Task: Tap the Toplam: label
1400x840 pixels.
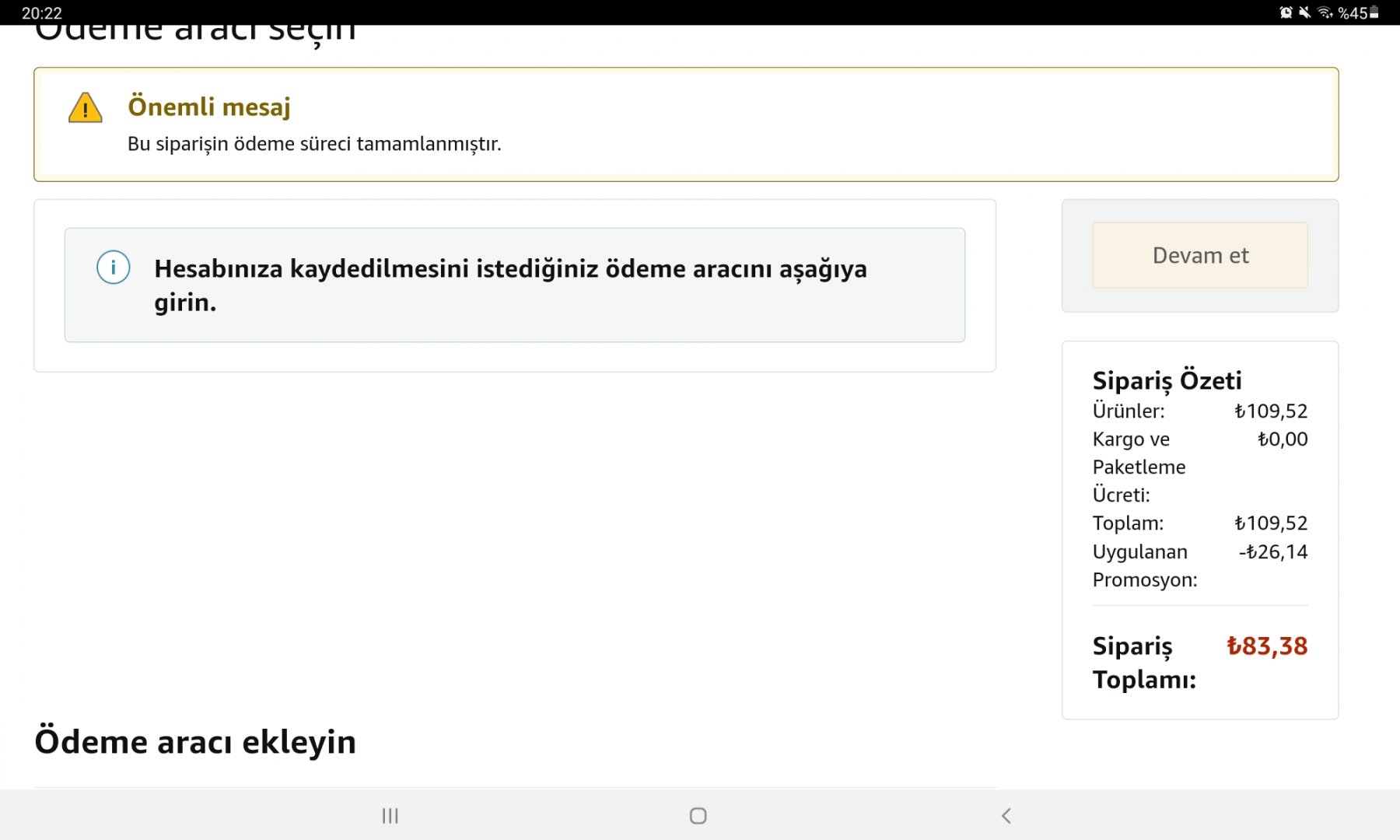Action: (x=1129, y=523)
